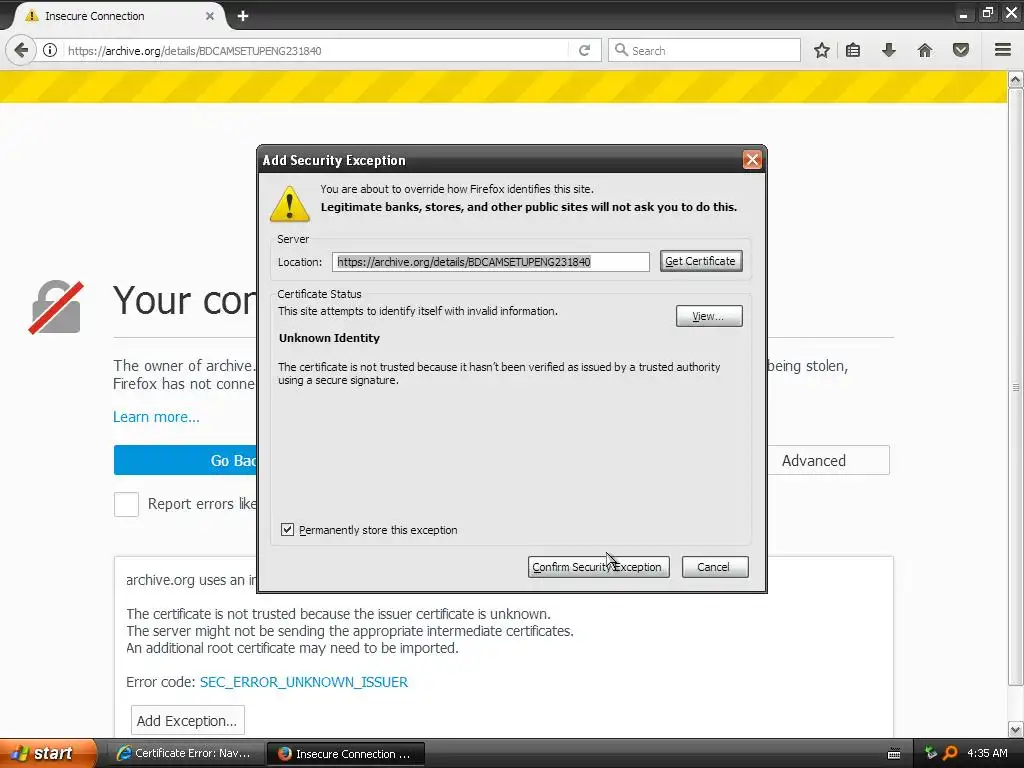Go to the Firefox home icon
The width and height of the screenshot is (1024, 768).
point(925,50)
